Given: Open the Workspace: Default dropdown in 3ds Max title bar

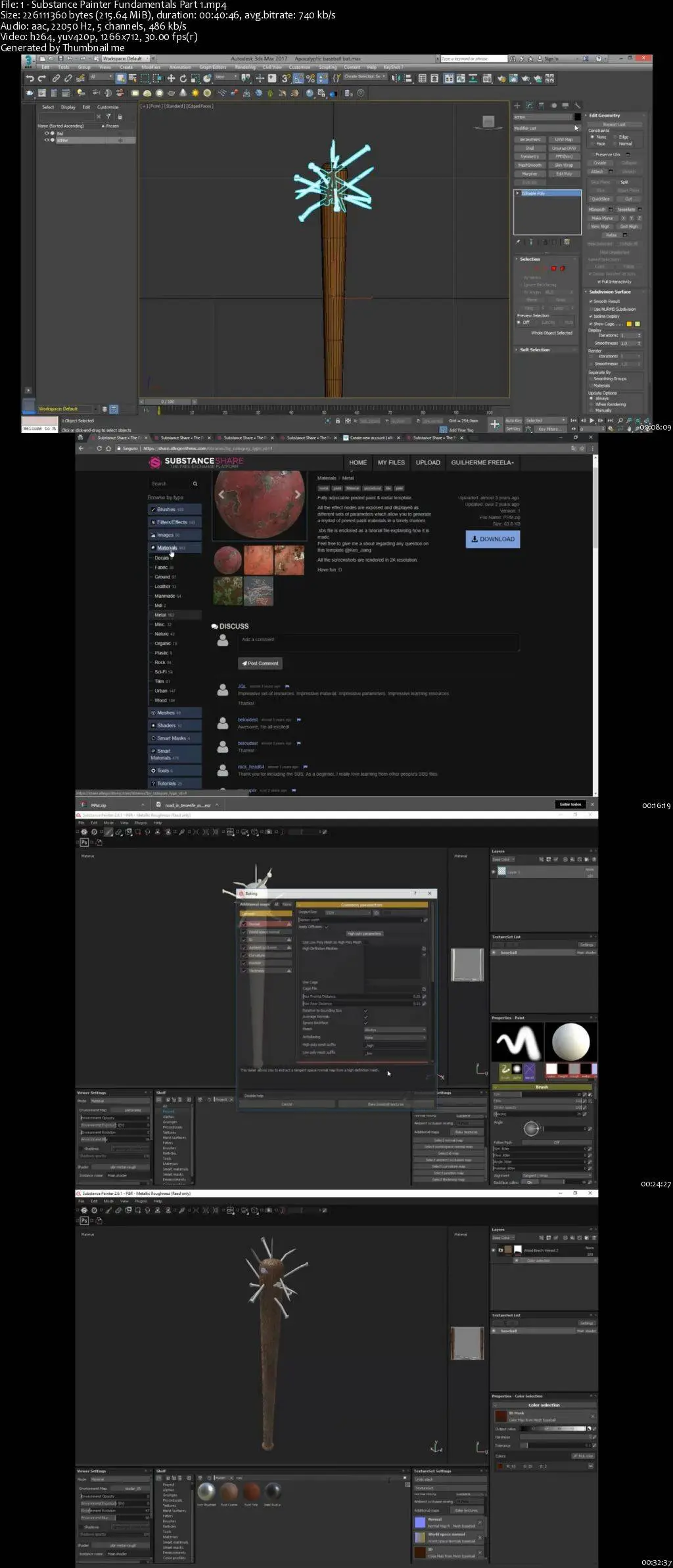Looking at the screenshot, I should pos(124,58).
